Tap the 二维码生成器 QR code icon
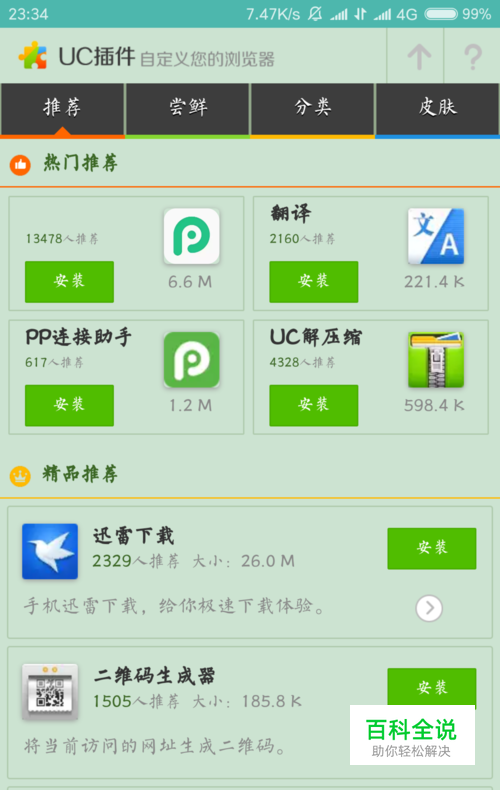This screenshot has width=500, height=790. (50, 691)
